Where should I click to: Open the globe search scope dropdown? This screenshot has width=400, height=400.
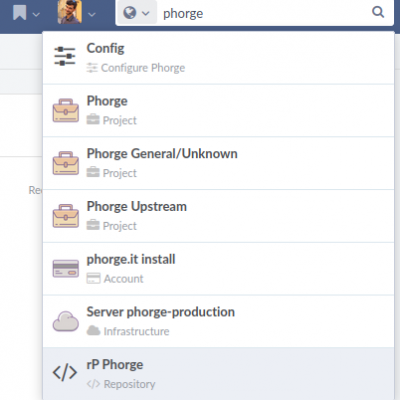137,13
